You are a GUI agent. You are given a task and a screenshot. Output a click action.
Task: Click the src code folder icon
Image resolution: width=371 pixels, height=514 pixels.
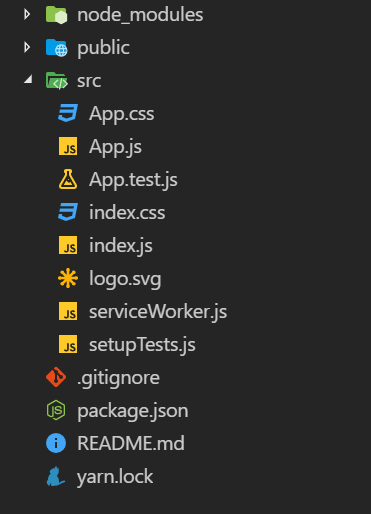56,81
